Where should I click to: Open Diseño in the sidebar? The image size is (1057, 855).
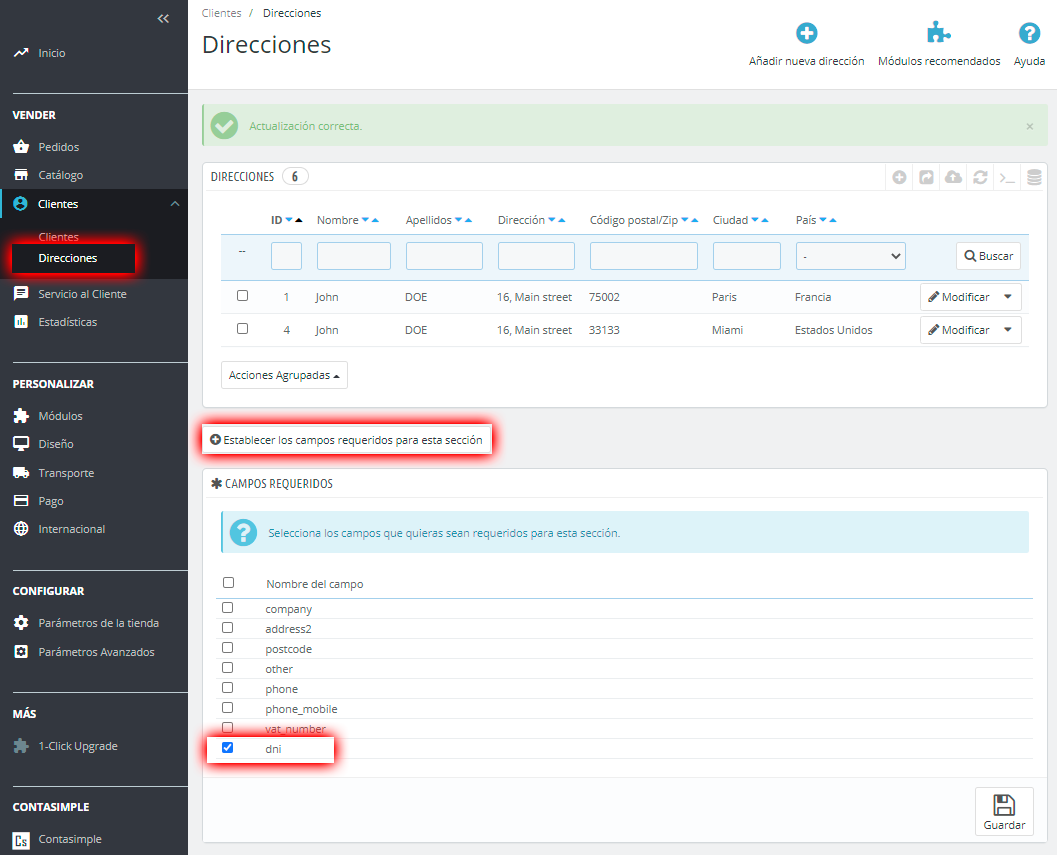(x=56, y=444)
